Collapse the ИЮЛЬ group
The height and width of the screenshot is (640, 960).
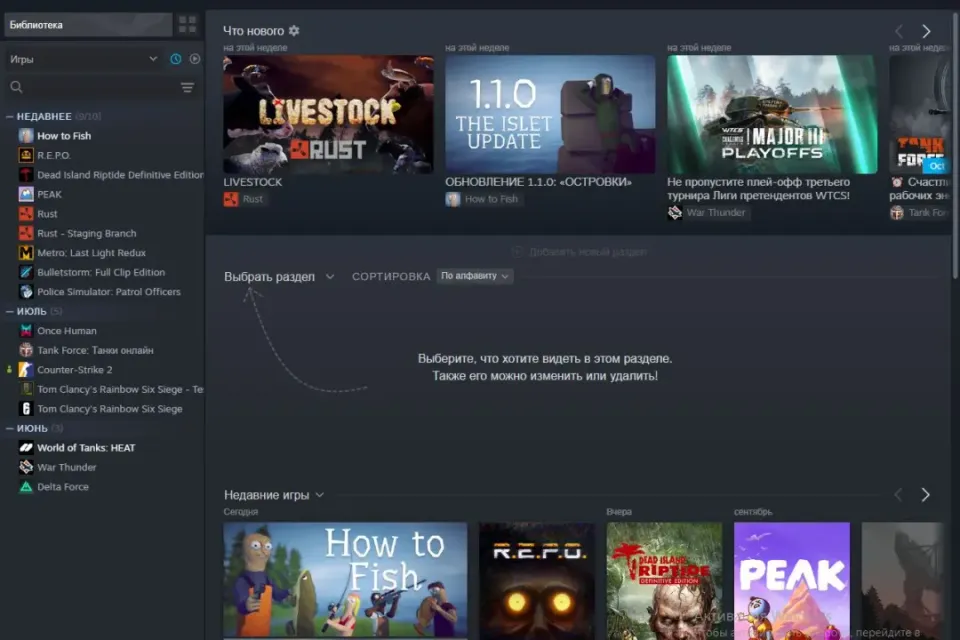coord(10,311)
